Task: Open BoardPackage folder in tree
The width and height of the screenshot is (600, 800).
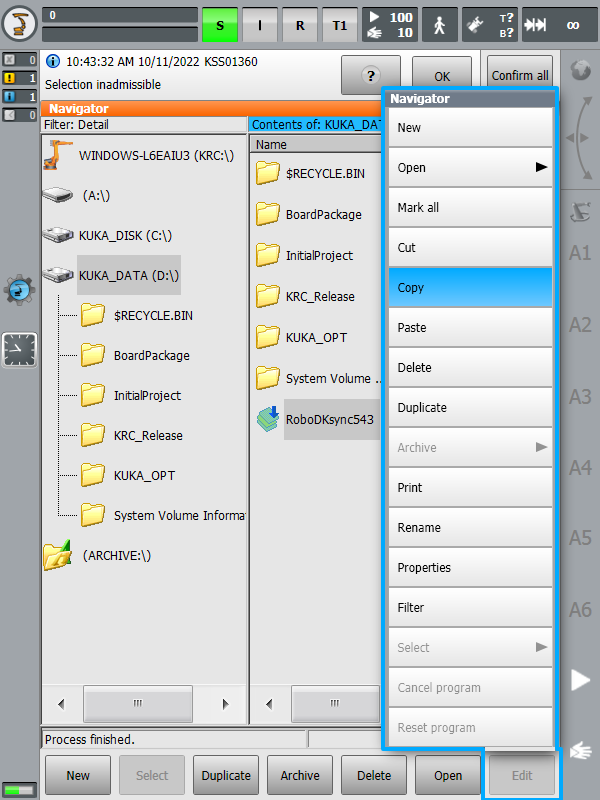Action: (x=135, y=355)
